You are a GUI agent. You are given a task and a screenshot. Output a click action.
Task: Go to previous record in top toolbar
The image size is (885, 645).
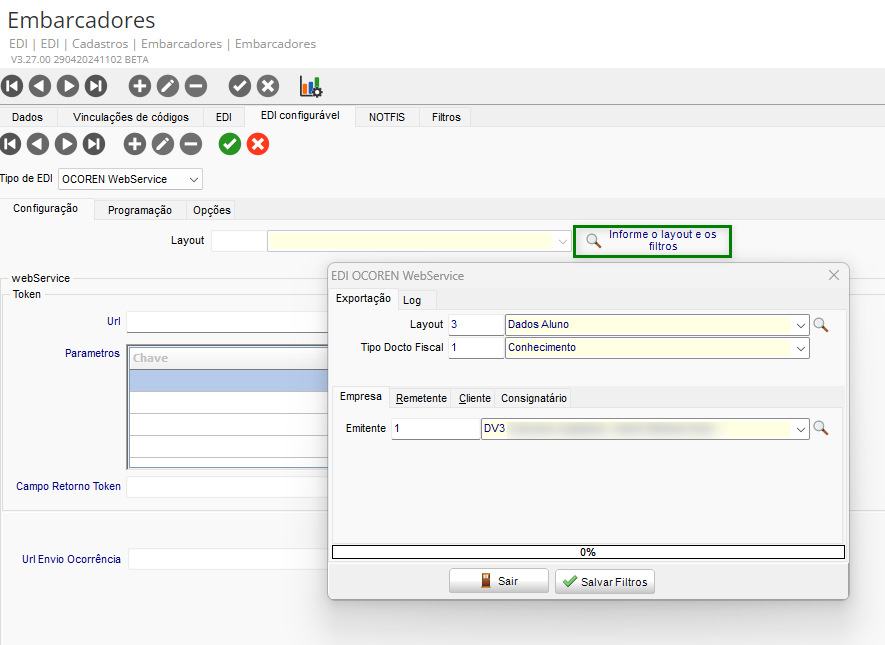[x=40, y=86]
